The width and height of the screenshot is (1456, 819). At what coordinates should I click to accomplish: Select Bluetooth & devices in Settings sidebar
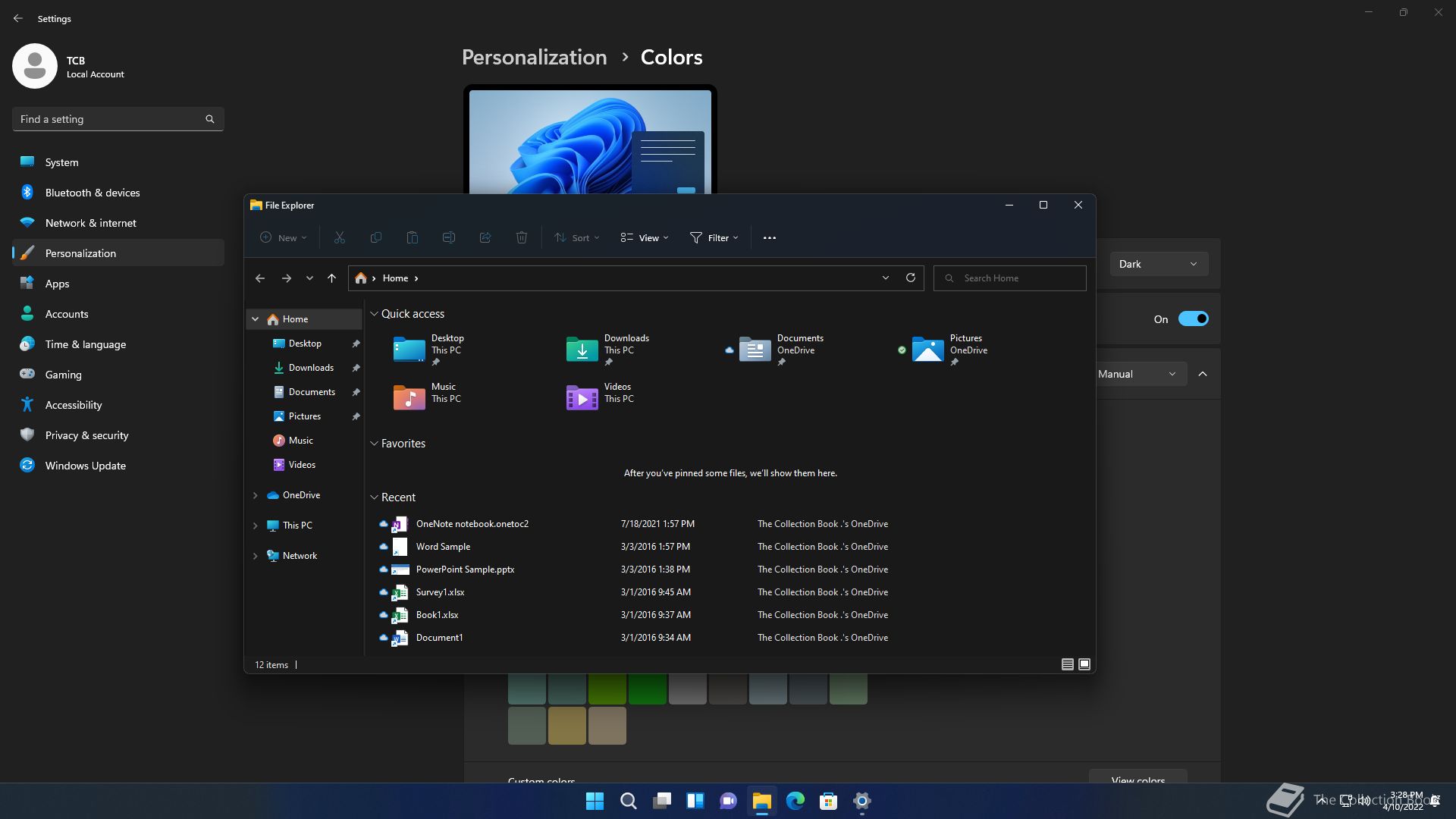(118, 193)
